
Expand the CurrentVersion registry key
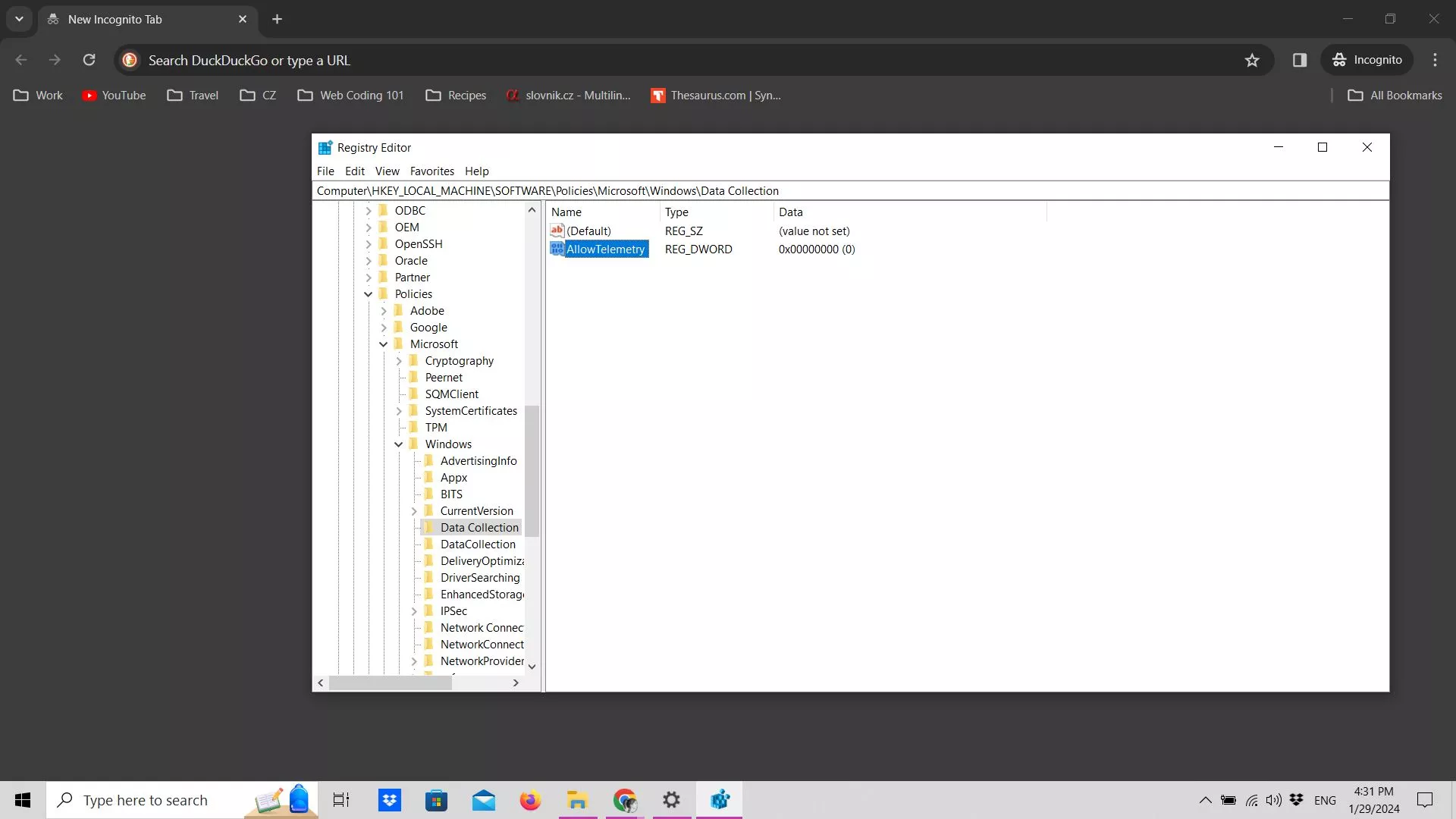414,511
